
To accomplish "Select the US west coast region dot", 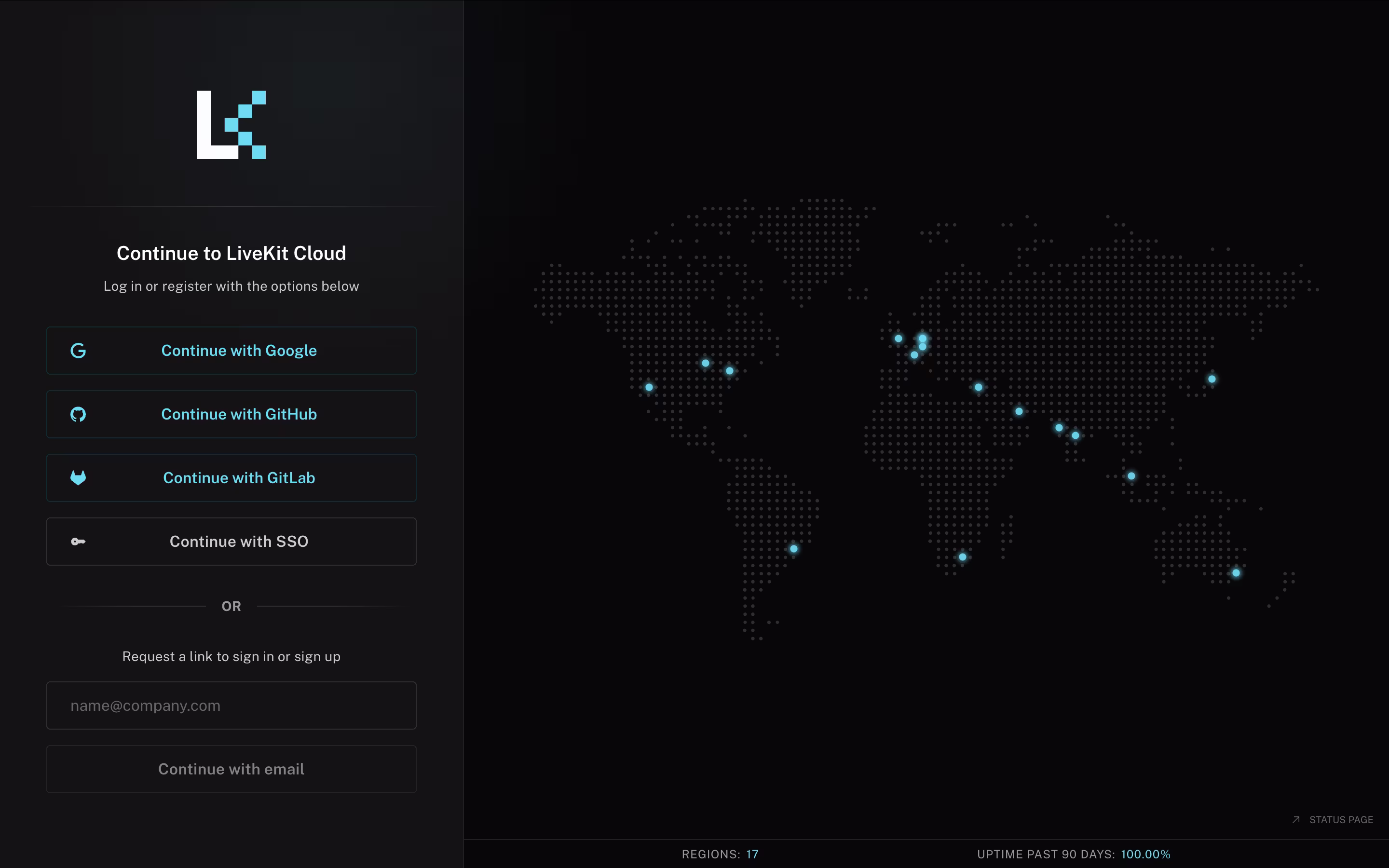I will click(x=649, y=388).
